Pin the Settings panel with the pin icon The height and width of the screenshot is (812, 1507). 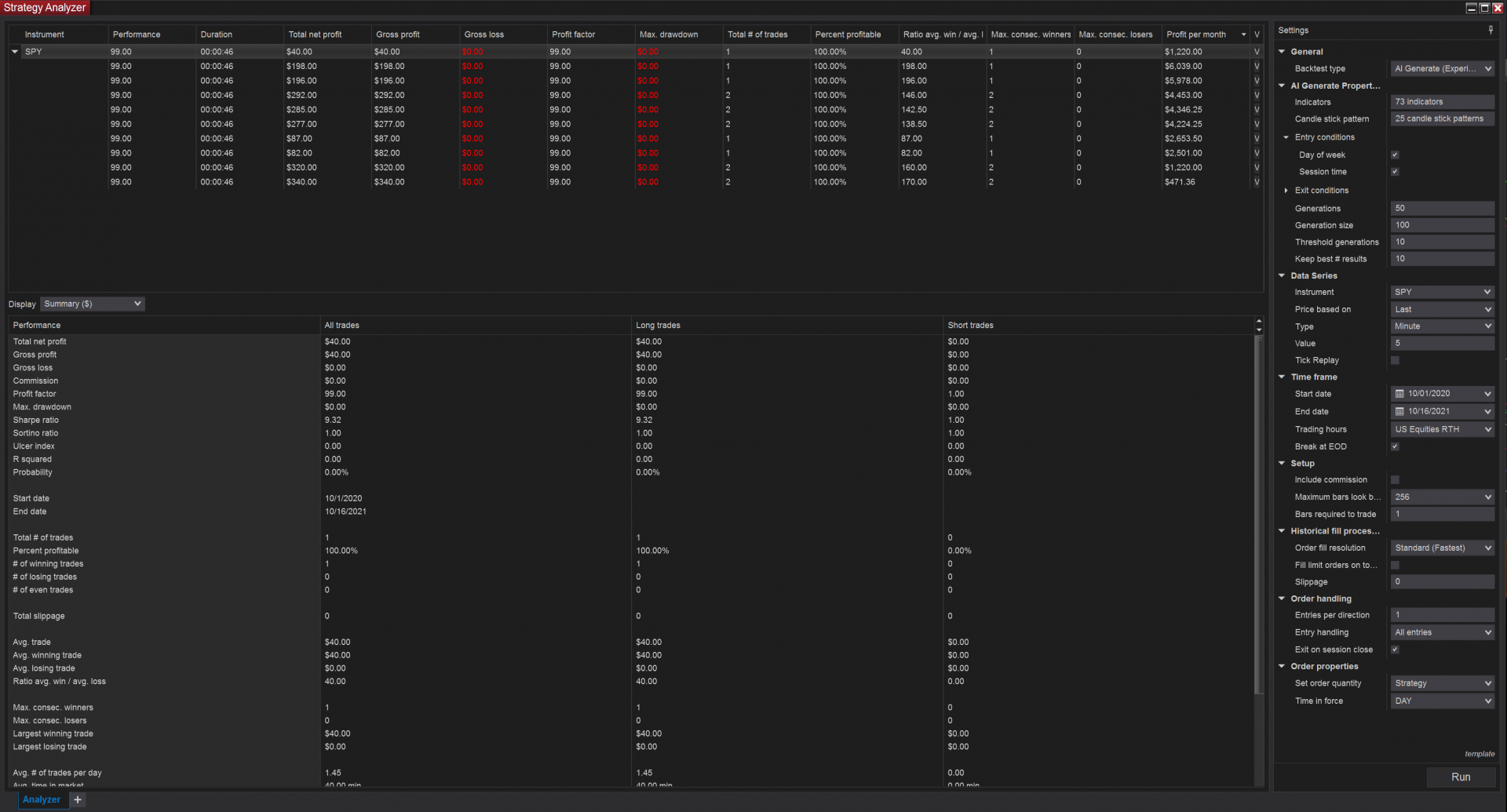click(1490, 30)
